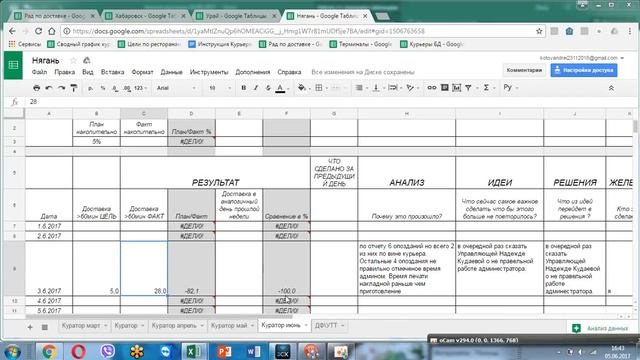640x360 pixels.
Task: Open the Правка menu
Action: pos(64,72)
